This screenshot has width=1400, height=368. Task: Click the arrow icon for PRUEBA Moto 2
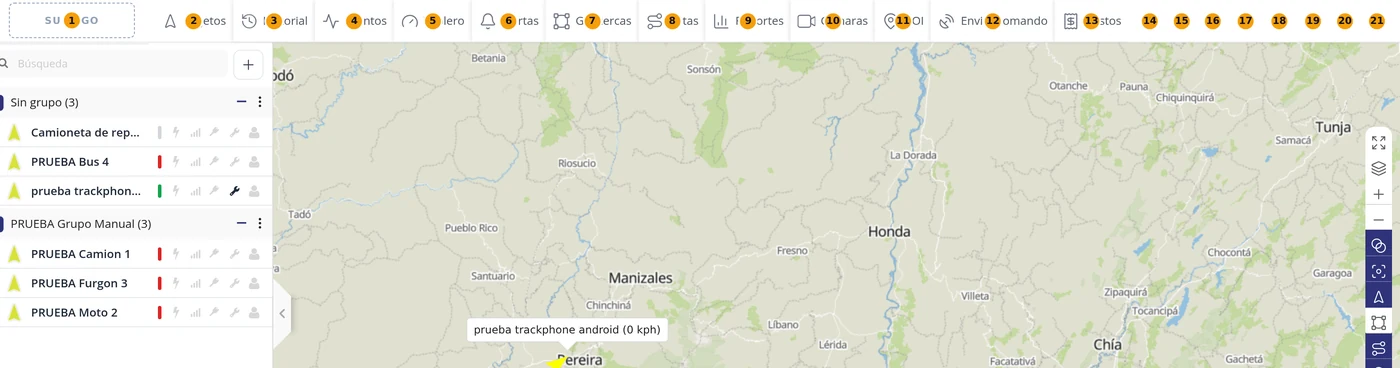click(x=14, y=313)
